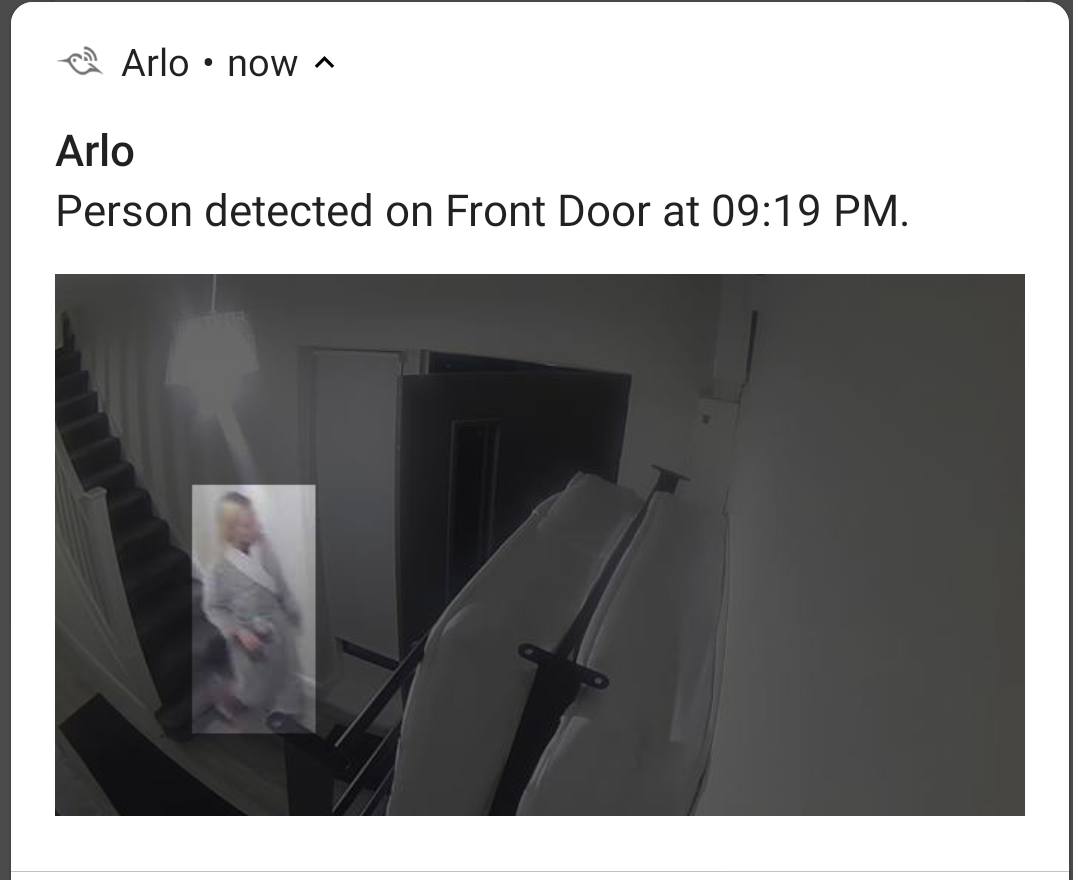Select the Arlo app name in header

[x=155, y=64]
